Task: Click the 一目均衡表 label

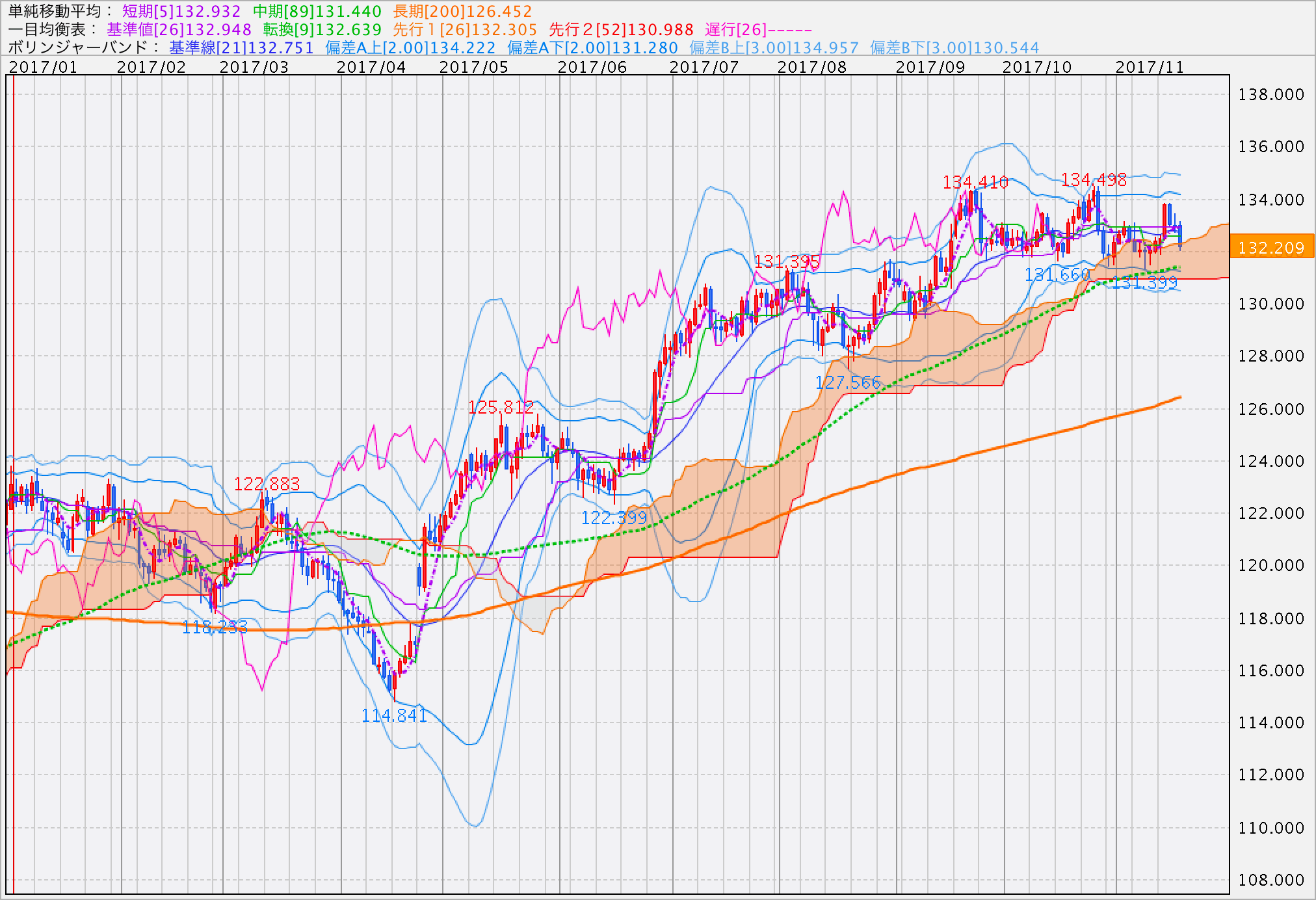Action: [53, 29]
